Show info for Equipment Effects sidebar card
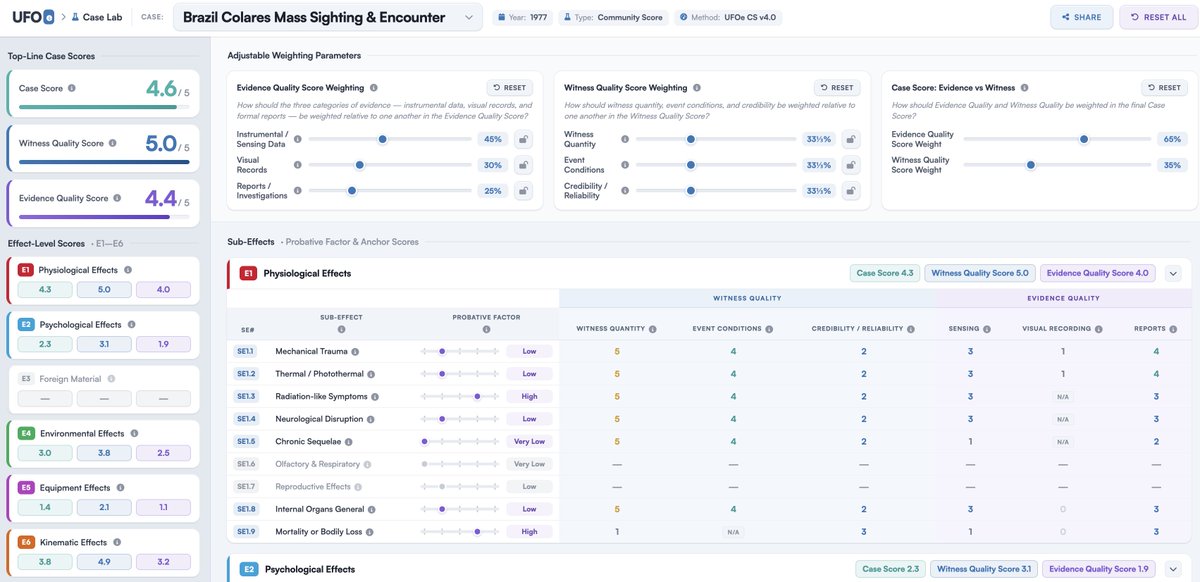Image resolution: width=1200 pixels, height=582 pixels. click(120, 488)
